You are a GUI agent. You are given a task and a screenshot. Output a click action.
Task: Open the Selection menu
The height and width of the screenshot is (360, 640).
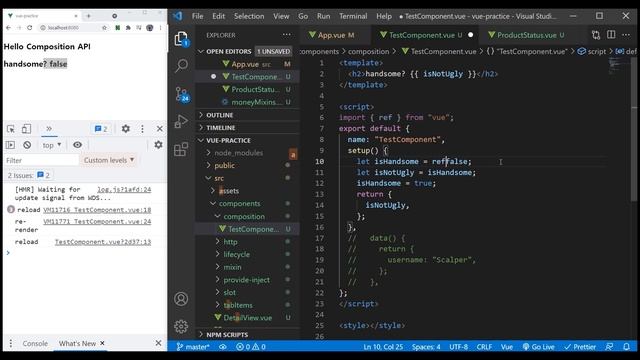(249, 16)
